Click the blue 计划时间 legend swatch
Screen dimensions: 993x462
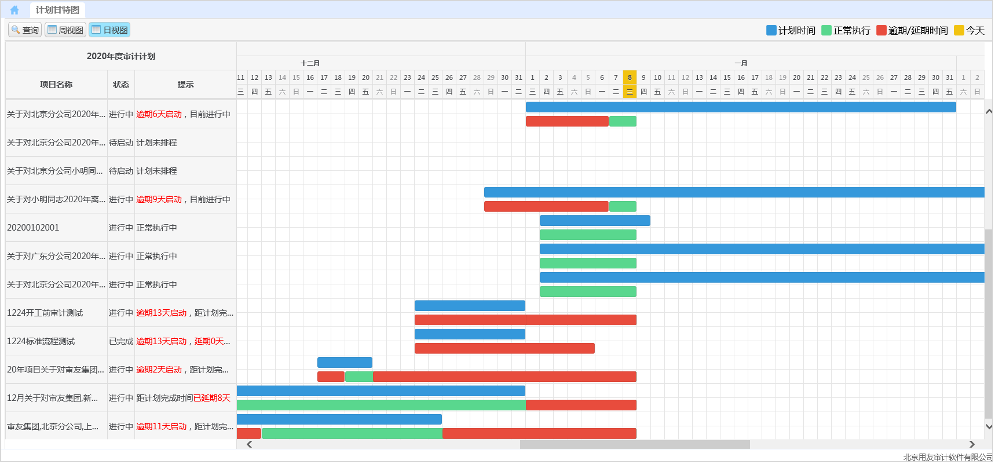click(x=771, y=30)
